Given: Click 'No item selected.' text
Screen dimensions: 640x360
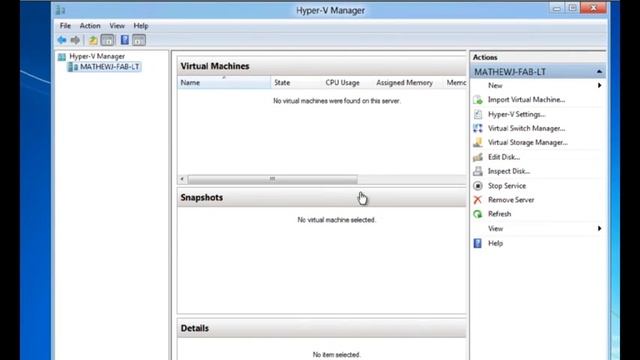Looking at the screenshot, I should click(337, 355).
